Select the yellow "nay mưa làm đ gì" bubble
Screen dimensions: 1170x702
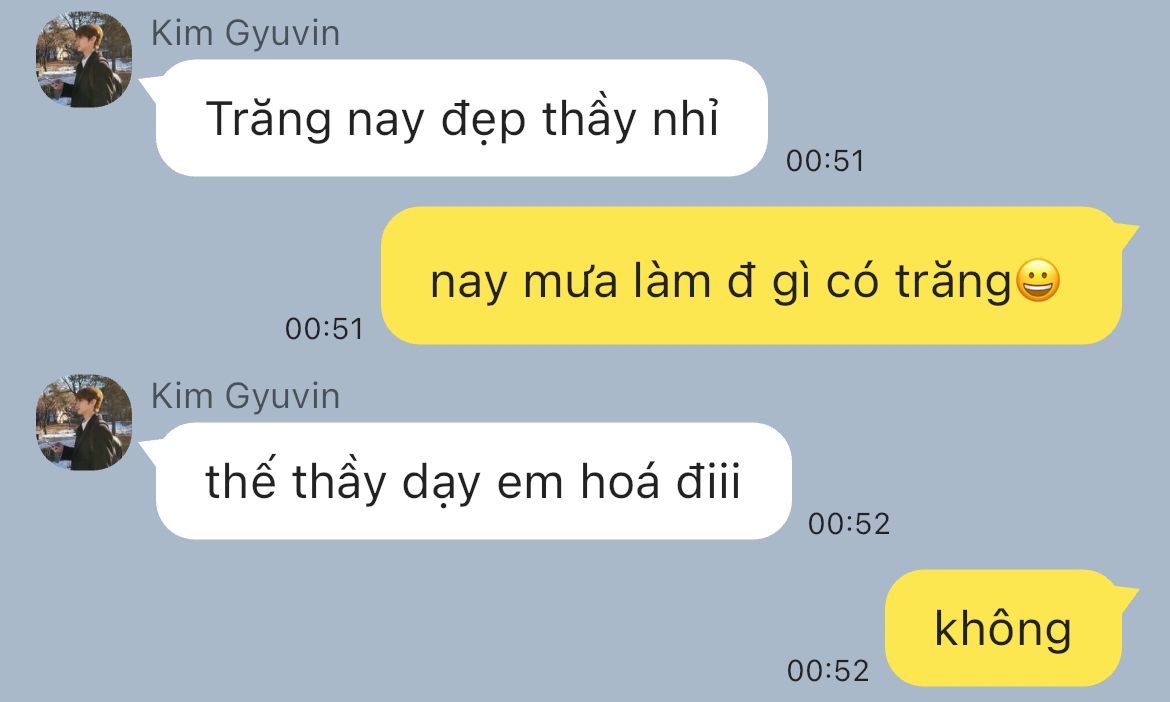751,275
